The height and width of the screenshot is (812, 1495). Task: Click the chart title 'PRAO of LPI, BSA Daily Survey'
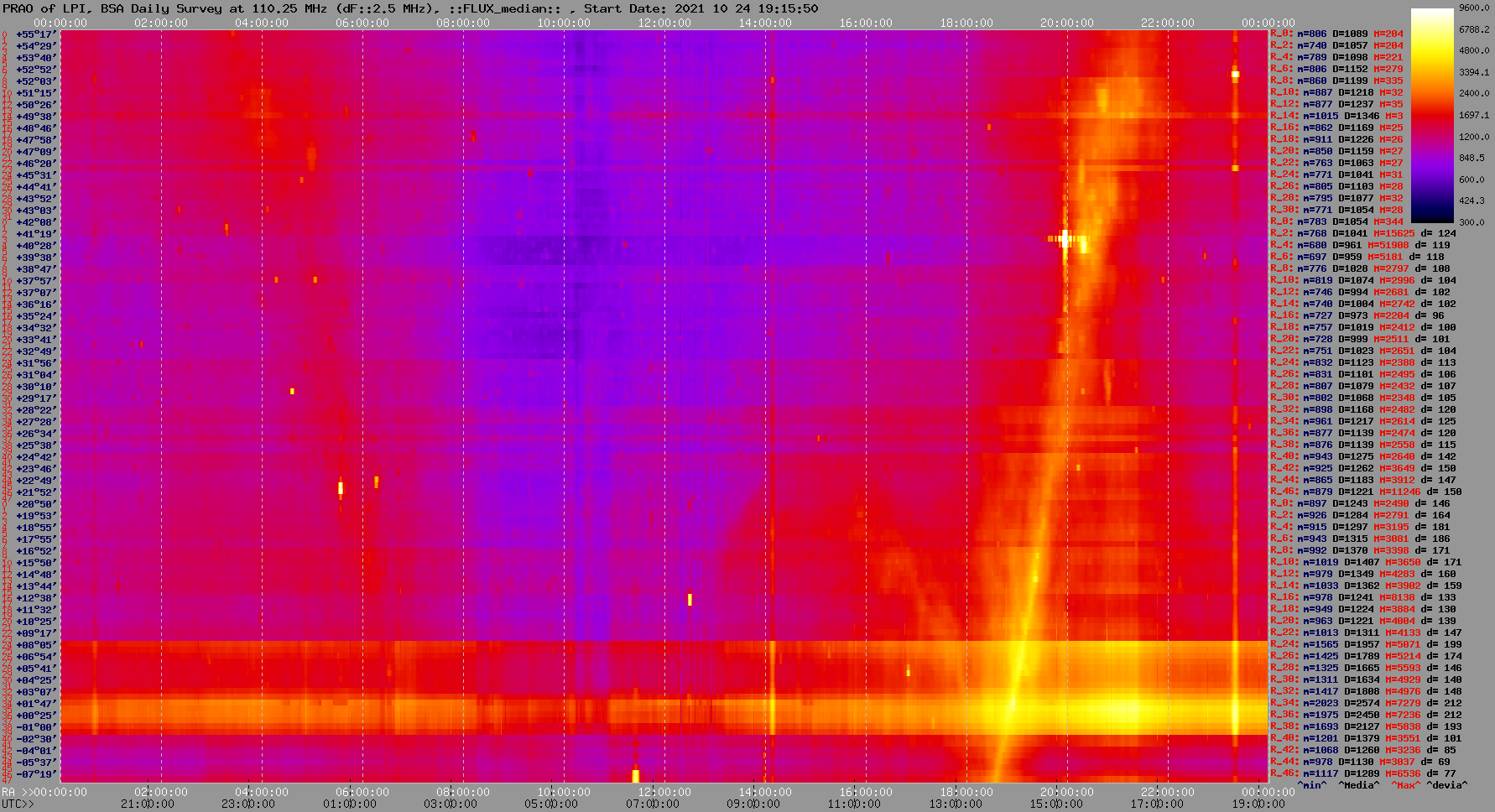[x=112, y=8]
